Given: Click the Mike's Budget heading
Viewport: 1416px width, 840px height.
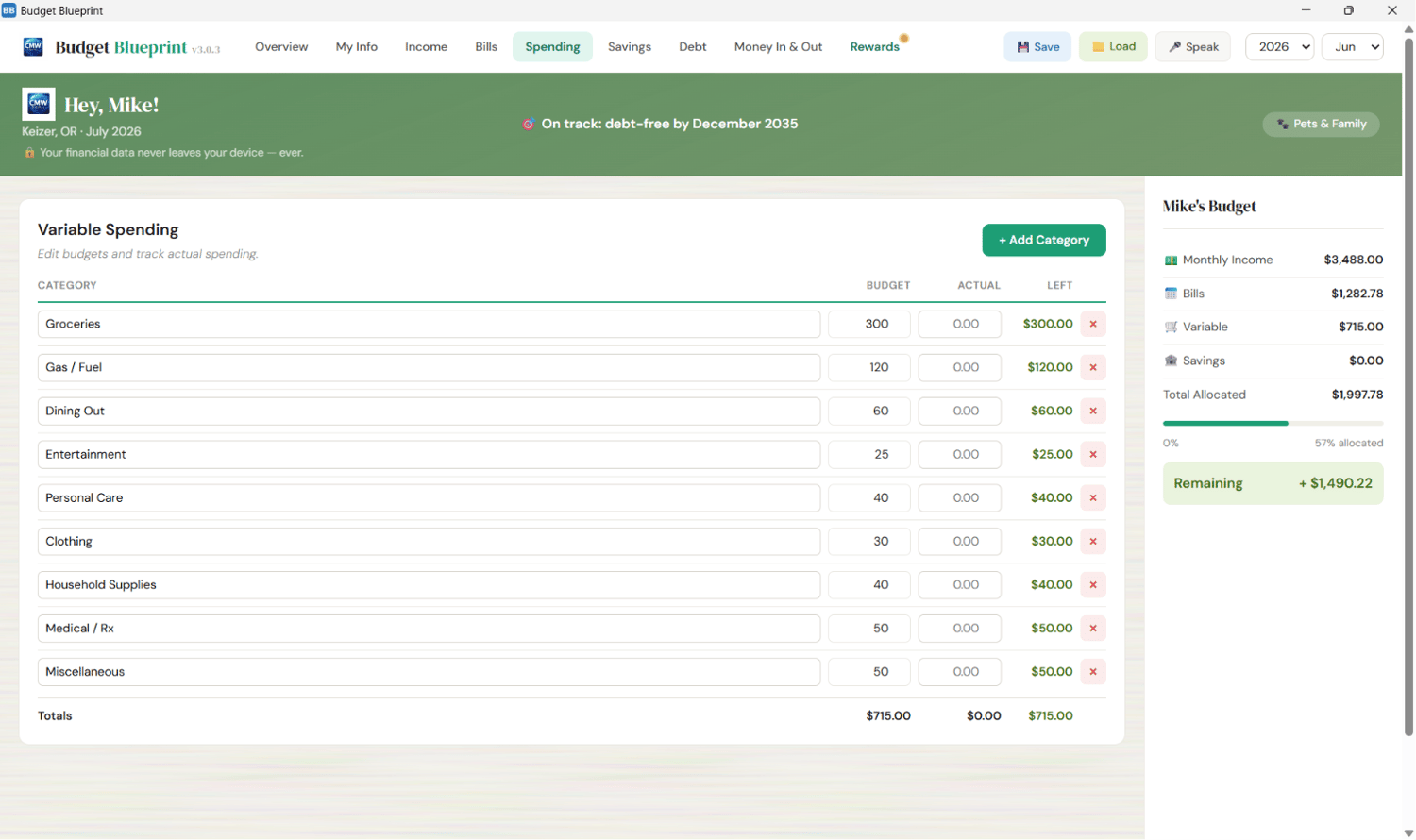Looking at the screenshot, I should [1209, 206].
